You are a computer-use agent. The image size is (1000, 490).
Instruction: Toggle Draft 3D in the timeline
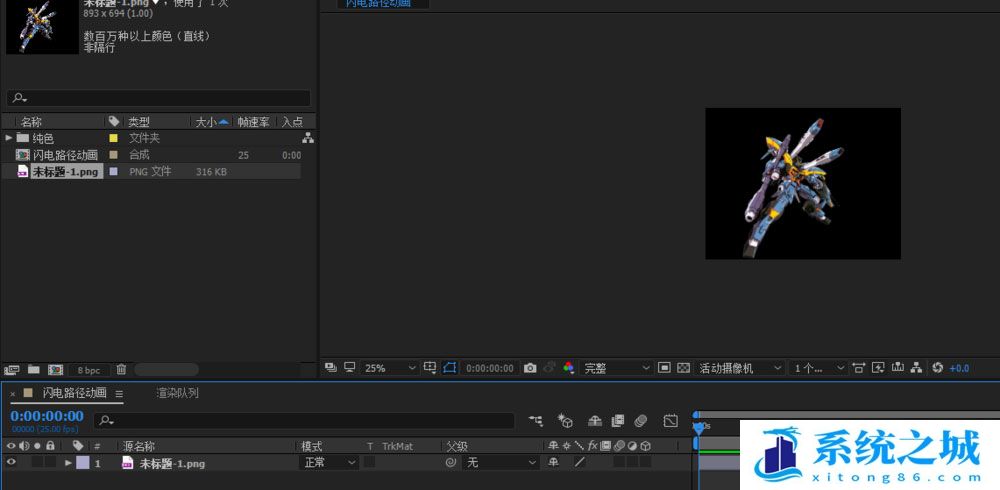(565, 420)
